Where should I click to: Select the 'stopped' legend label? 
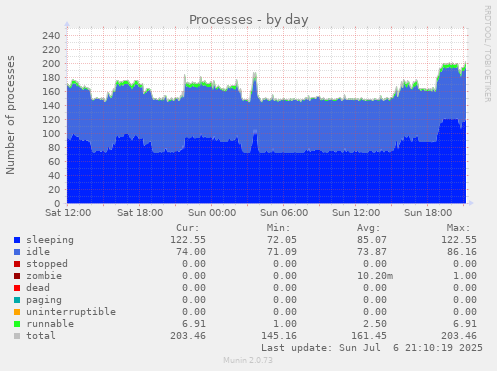click(x=47, y=264)
